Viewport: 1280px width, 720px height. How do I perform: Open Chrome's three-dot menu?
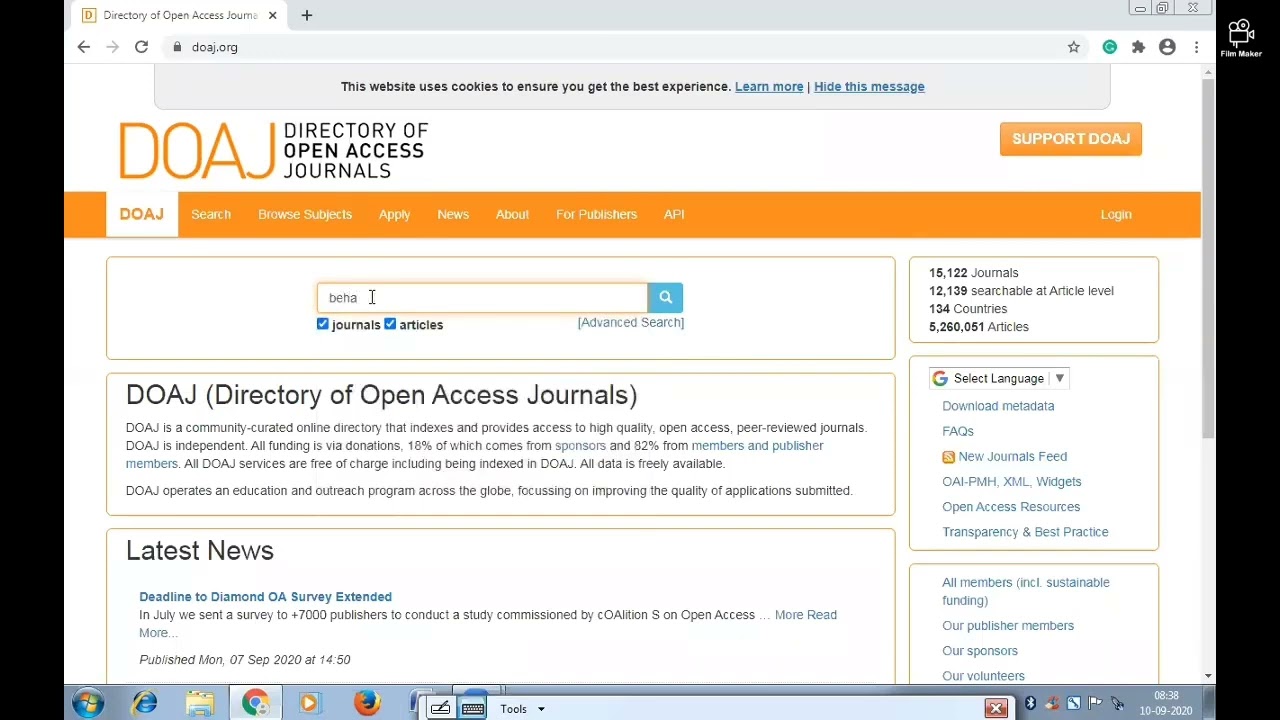tap(1196, 47)
